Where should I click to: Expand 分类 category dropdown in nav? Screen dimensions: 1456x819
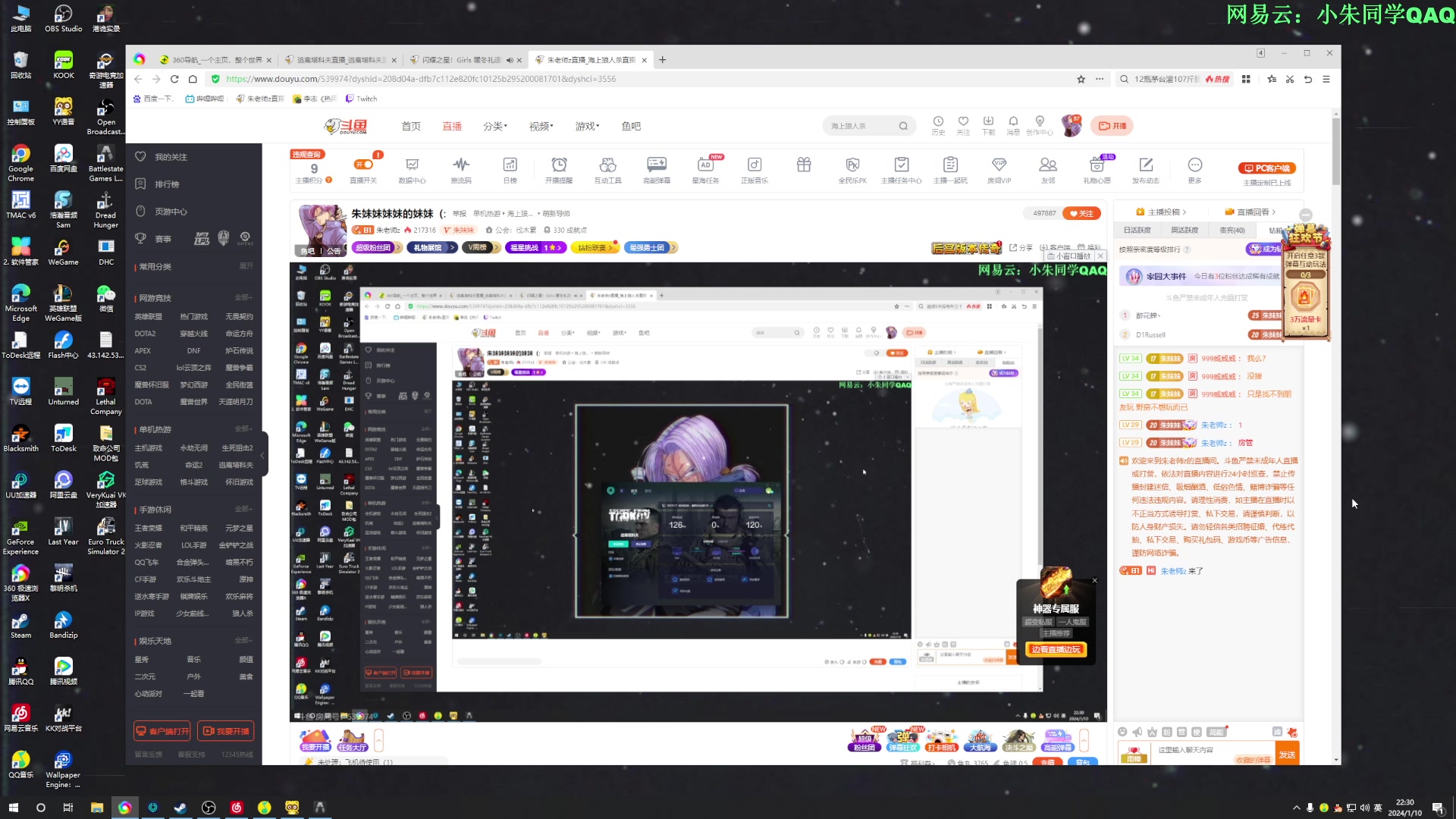pyautogui.click(x=495, y=126)
